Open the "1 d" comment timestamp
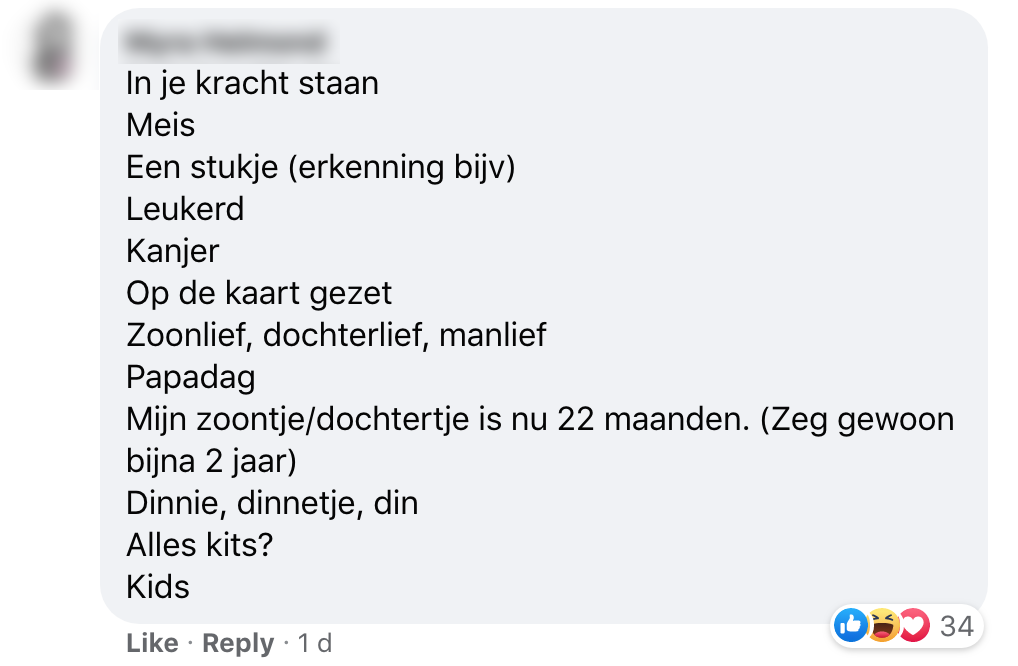The width and height of the screenshot is (1018, 666). (316, 644)
